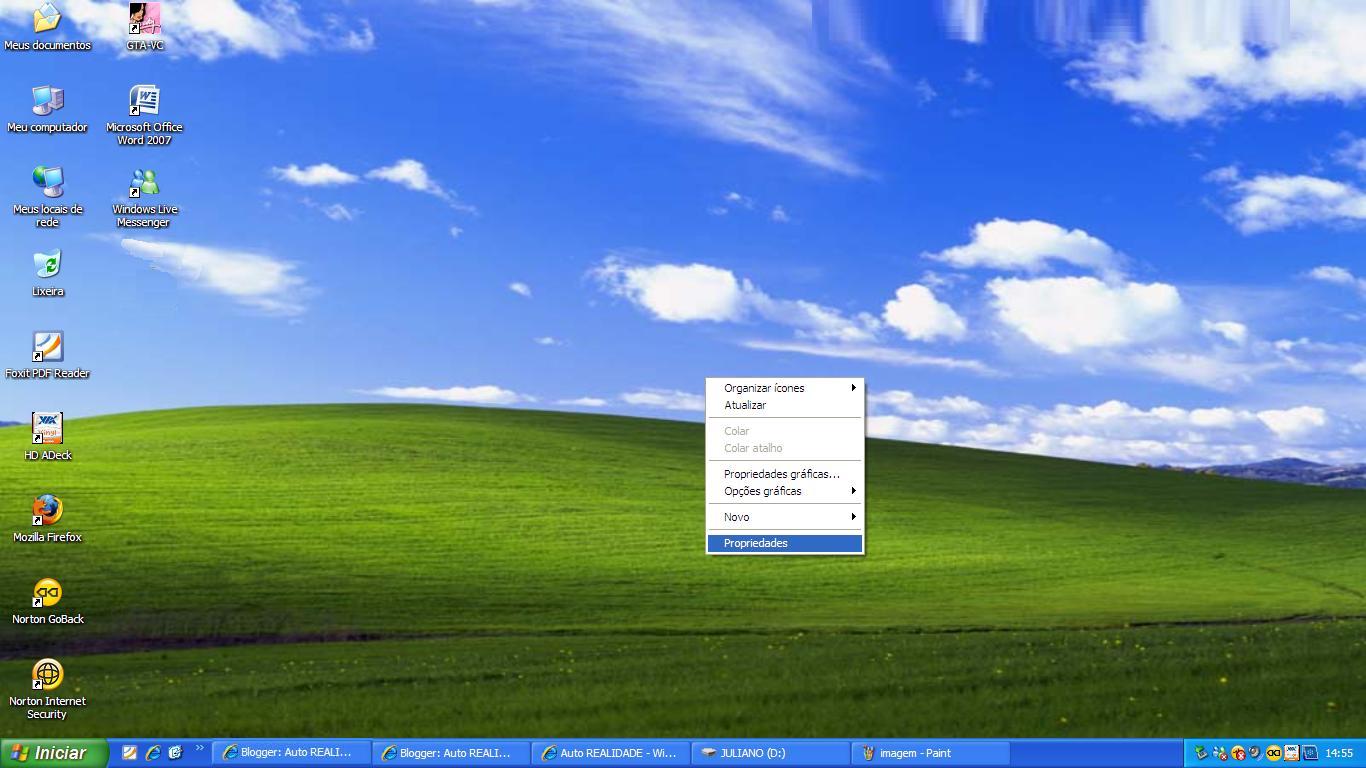Expand the Novo submenu
Viewport: 1366px width, 768px height.
pos(785,517)
